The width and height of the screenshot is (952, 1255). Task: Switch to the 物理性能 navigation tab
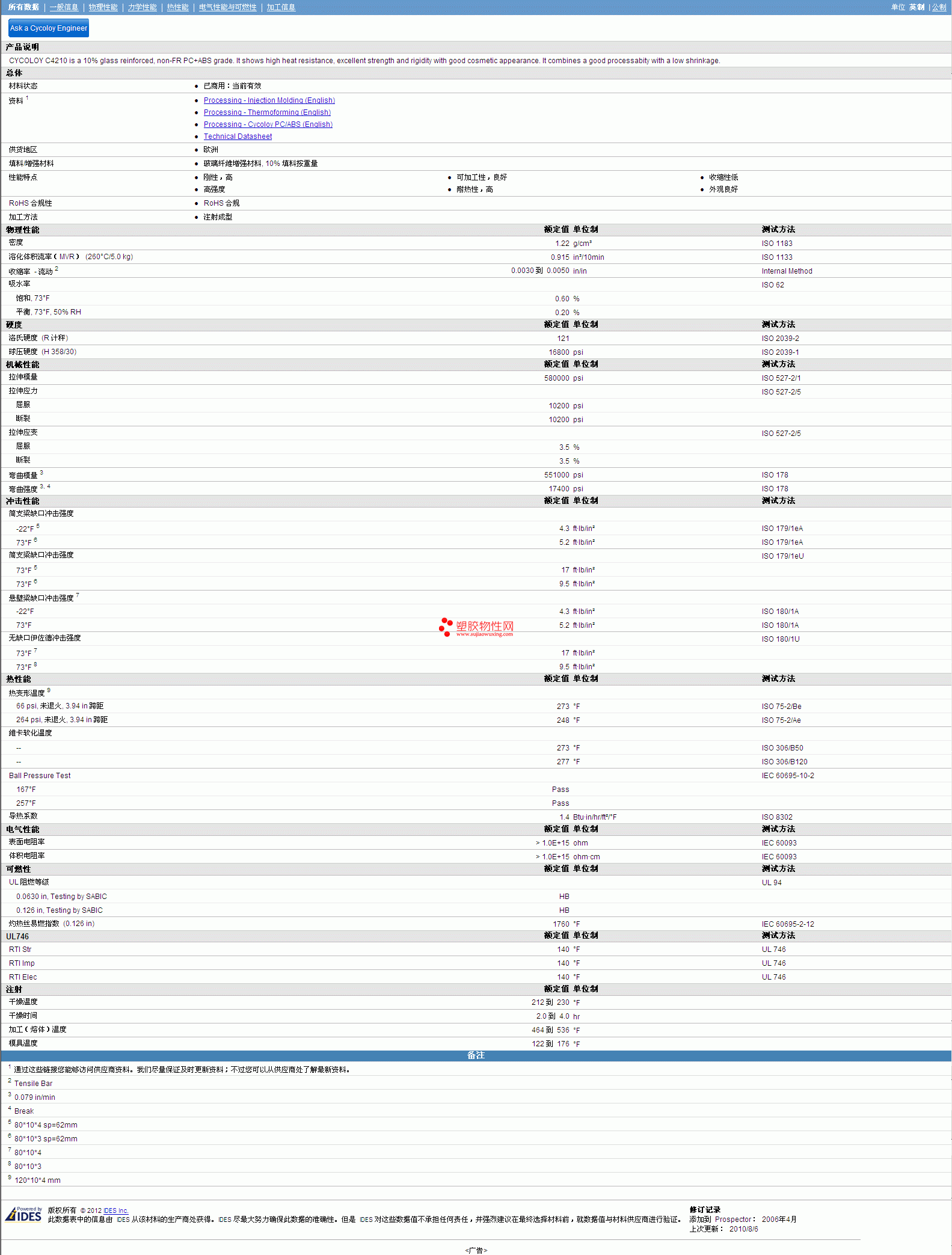103,7
